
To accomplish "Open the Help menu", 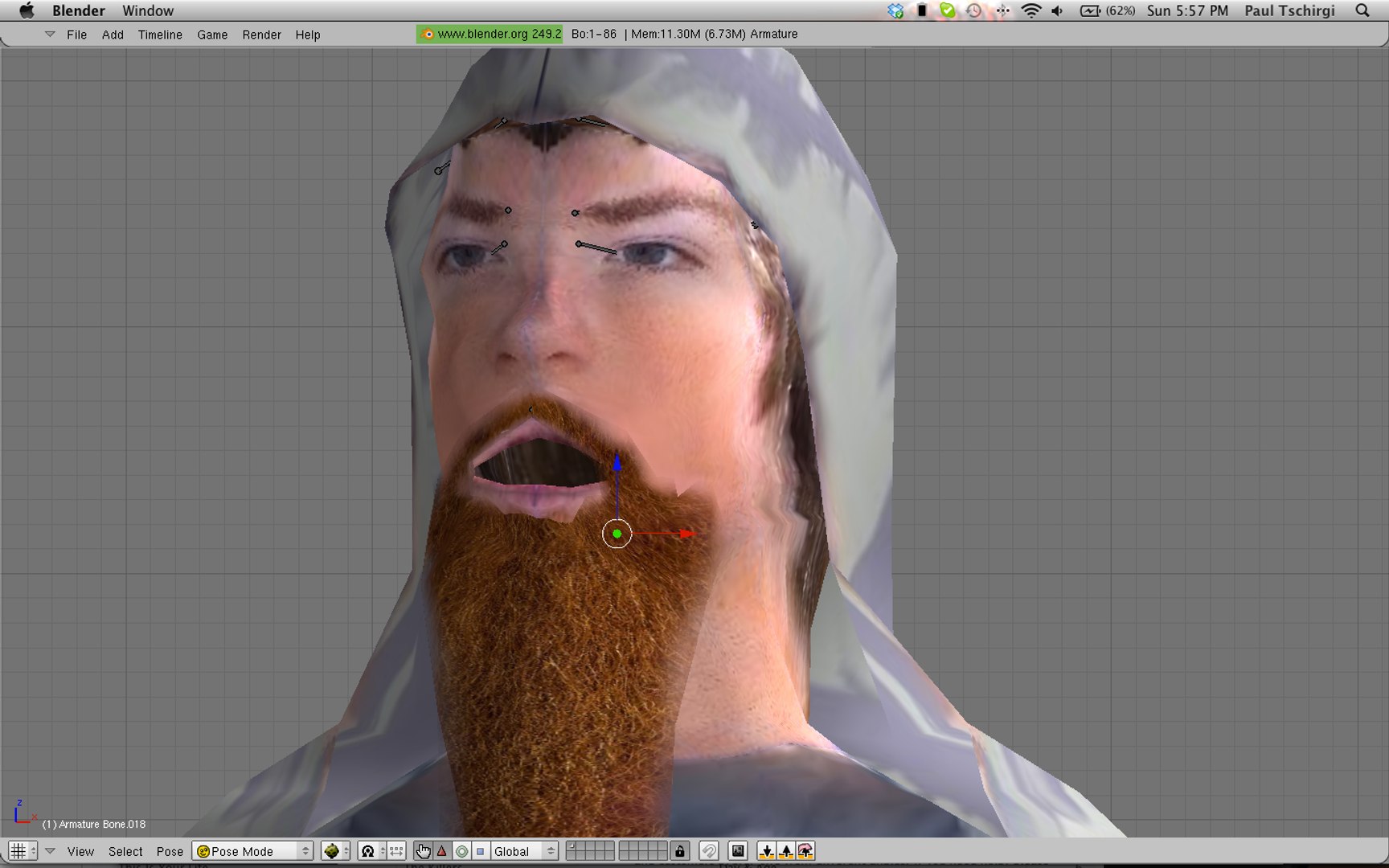I will (307, 35).
